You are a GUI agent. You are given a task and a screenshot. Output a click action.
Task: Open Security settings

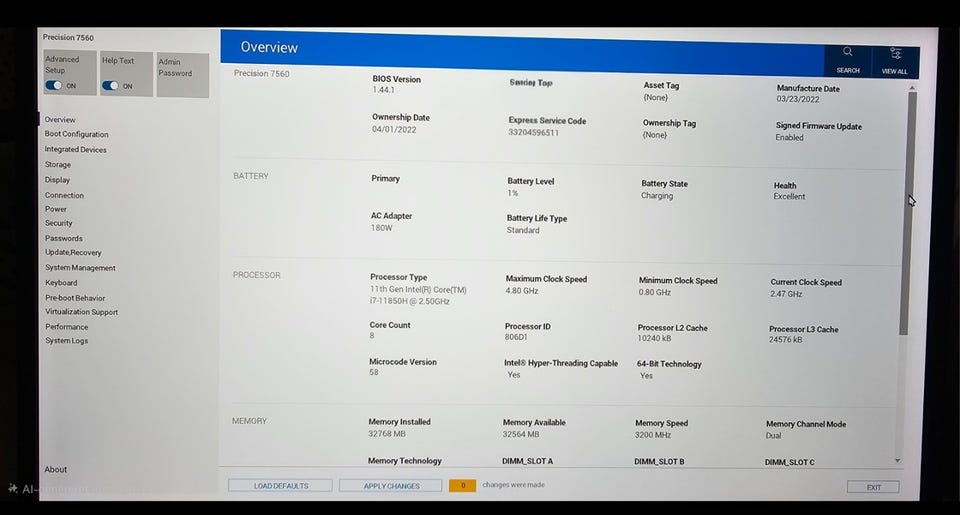point(59,224)
